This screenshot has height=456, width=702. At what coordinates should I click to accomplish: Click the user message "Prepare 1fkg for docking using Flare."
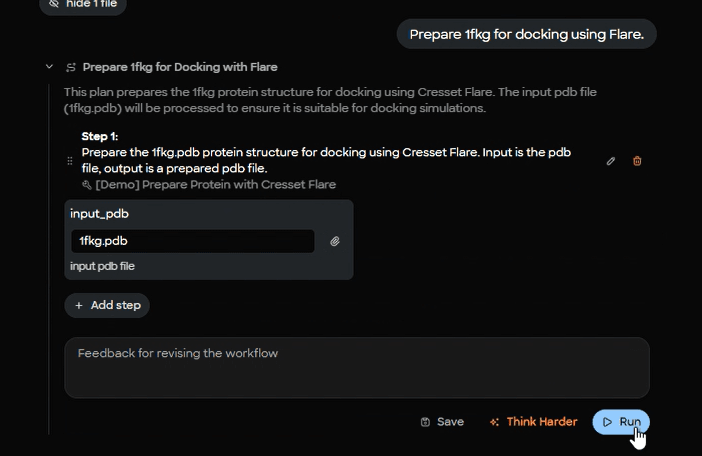pyautogui.click(x=527, y=34)
